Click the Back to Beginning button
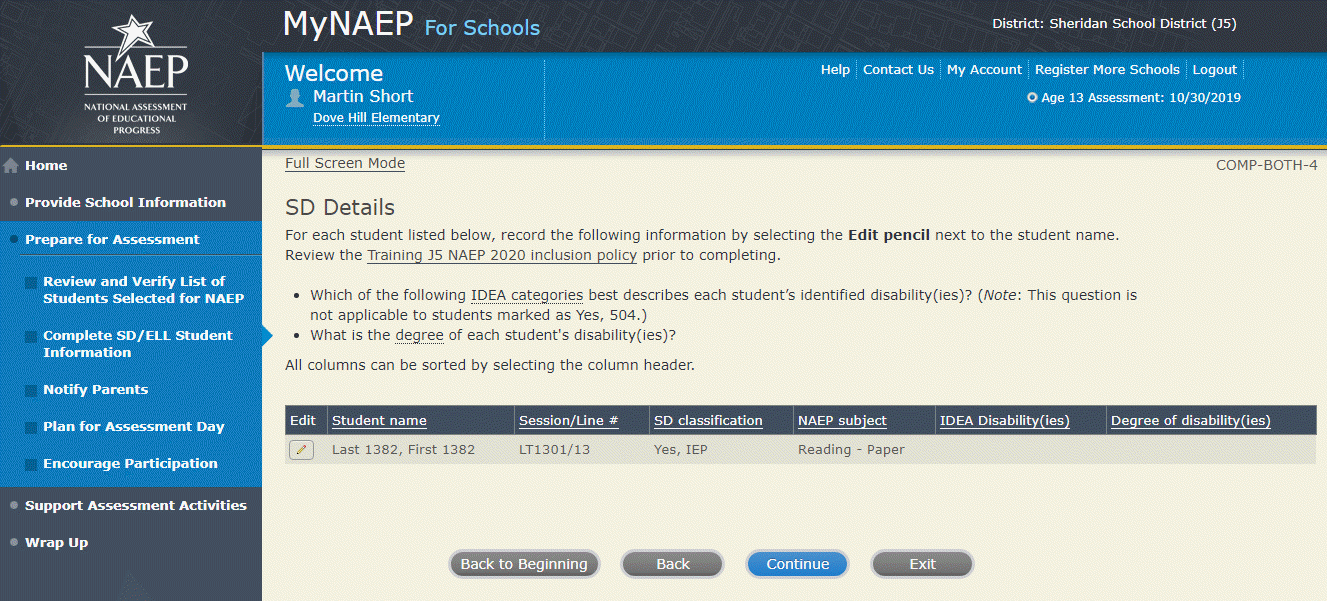Image resolution: width=1327 pixels, height=601 pixels. [x=524, y=564]
